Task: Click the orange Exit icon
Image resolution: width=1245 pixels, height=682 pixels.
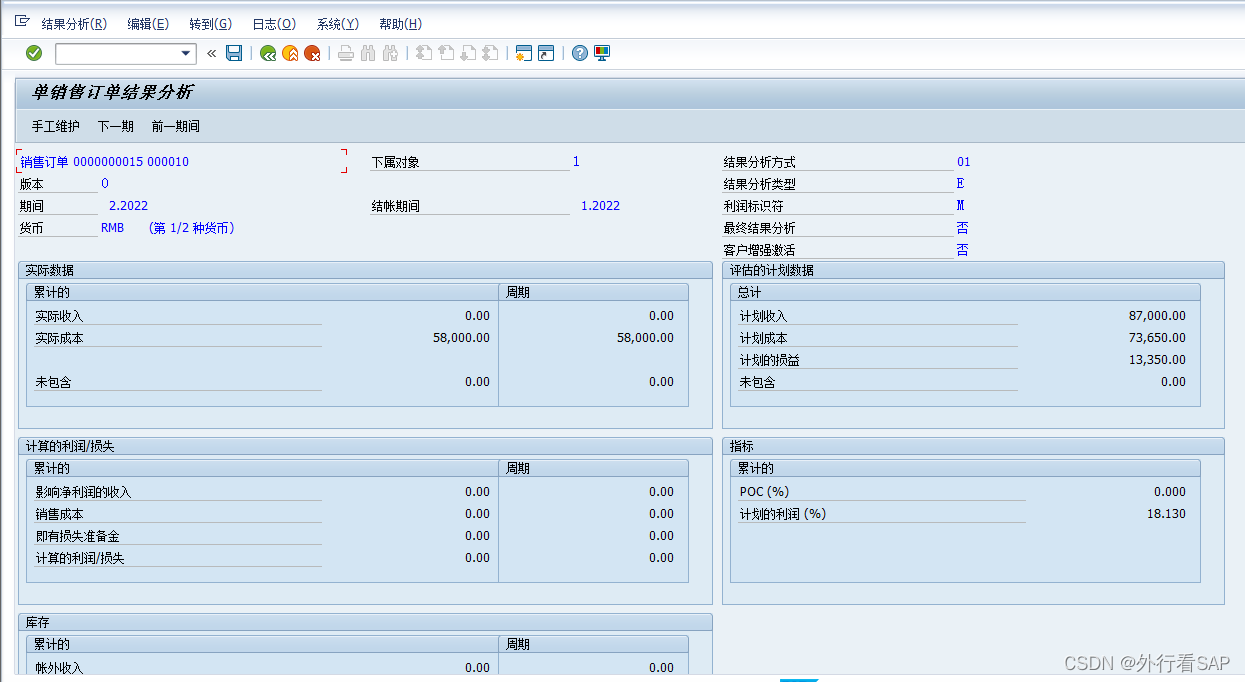Action: 290,53
